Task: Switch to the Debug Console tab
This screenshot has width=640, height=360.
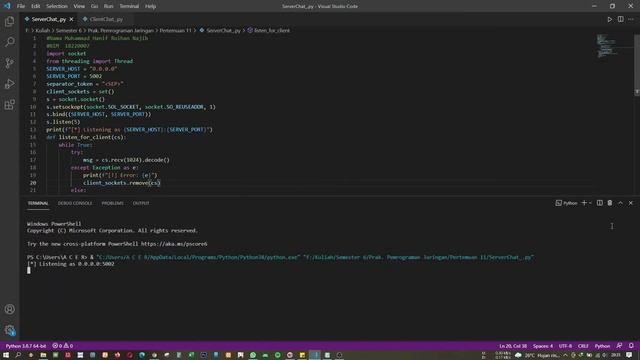Action: tap(75, 203)
